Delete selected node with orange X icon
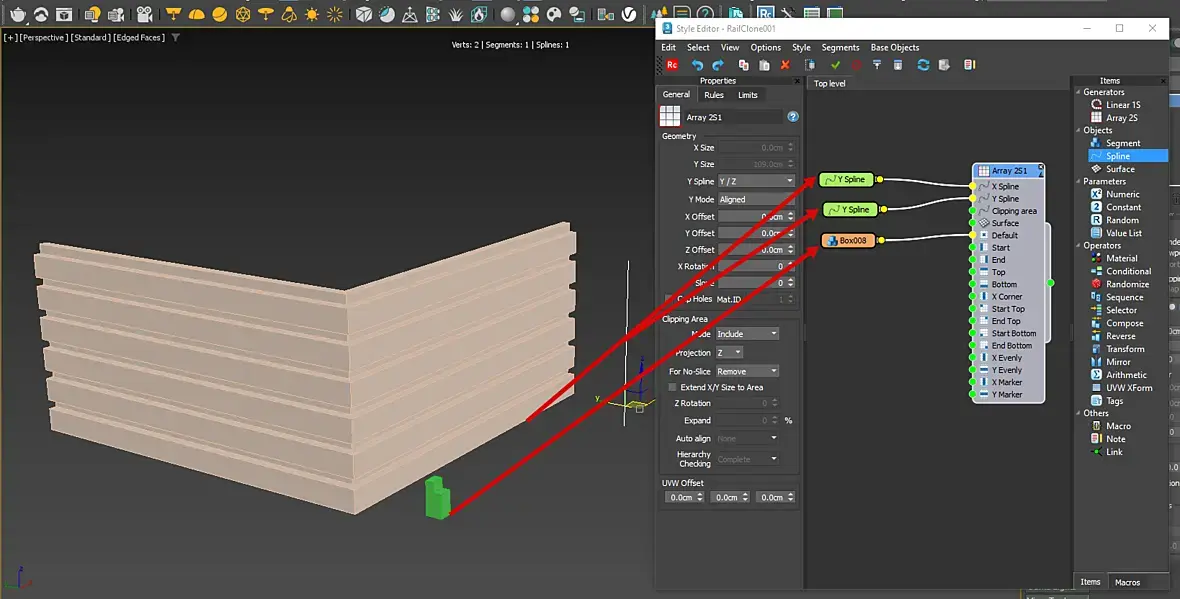Viewport: 1180px width, 599px height. (x=785, y=65)
